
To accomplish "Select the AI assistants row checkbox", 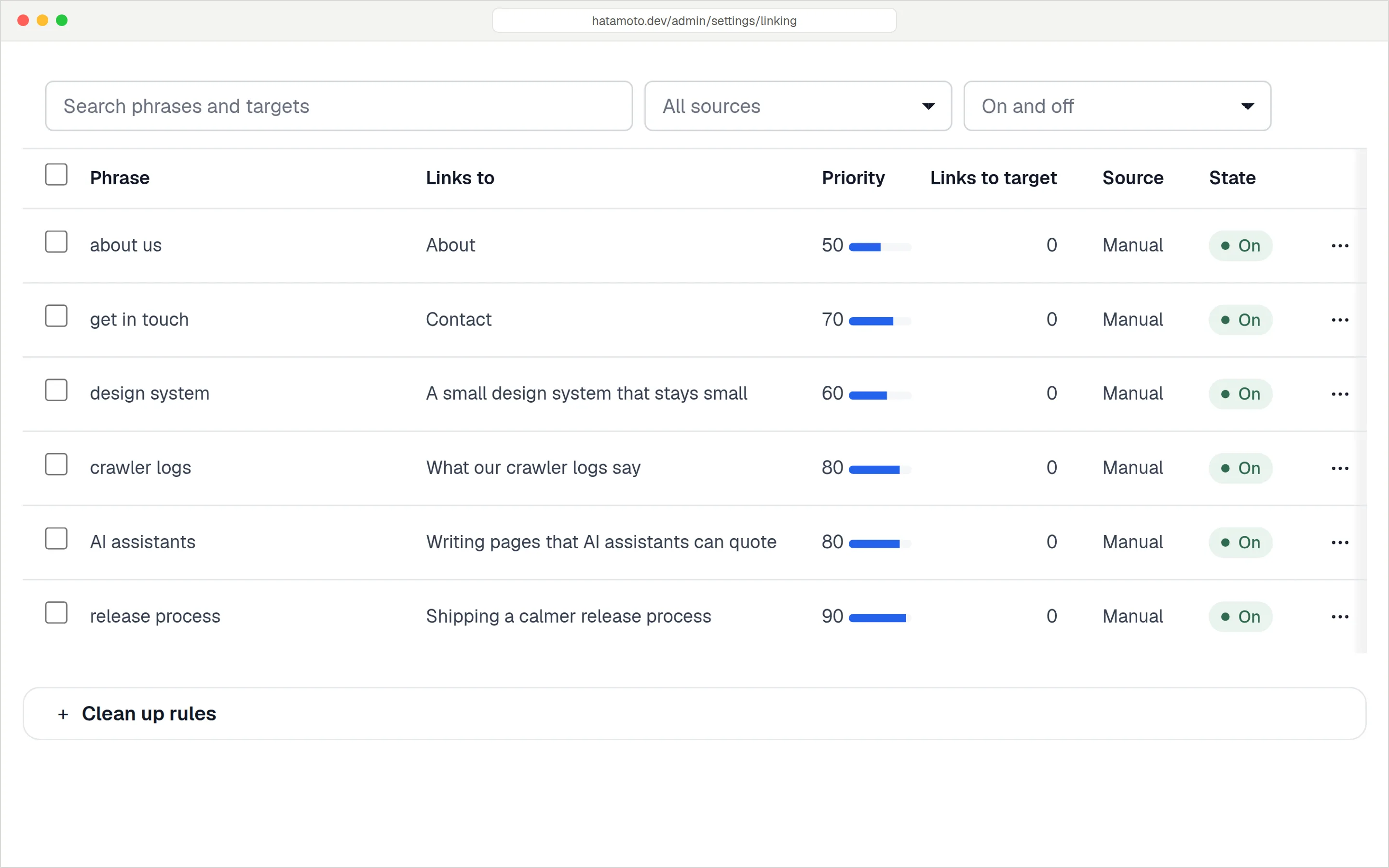I will coord(56,539).
